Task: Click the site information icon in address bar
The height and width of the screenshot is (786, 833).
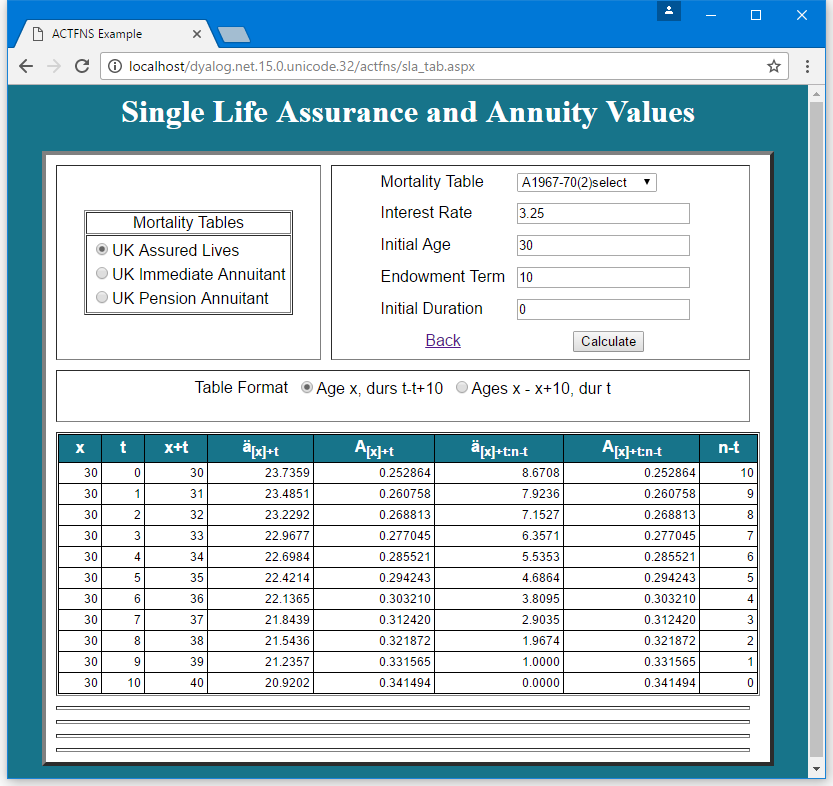Action: [x=115, y=66]
